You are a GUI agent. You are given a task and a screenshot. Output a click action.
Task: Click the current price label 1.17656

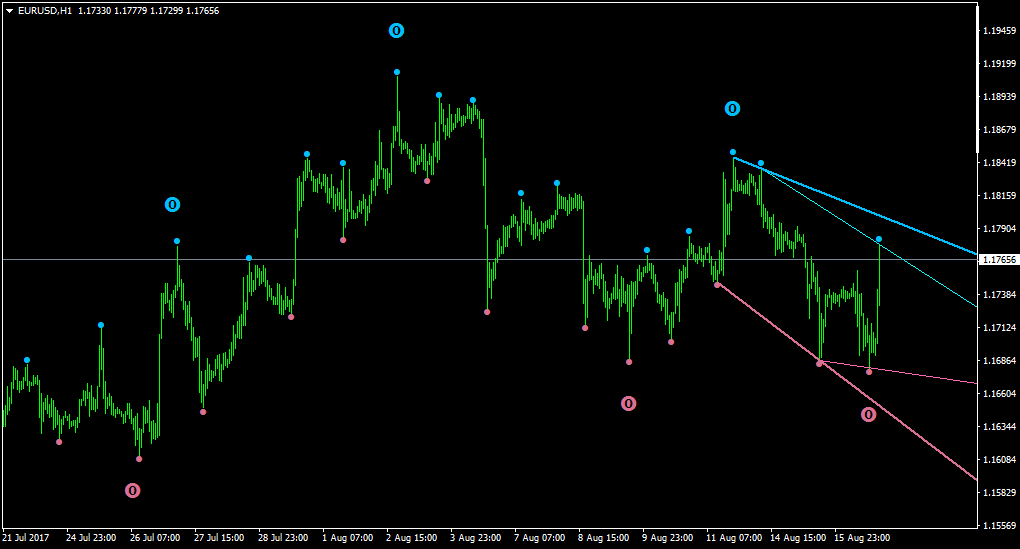(999, 260)
